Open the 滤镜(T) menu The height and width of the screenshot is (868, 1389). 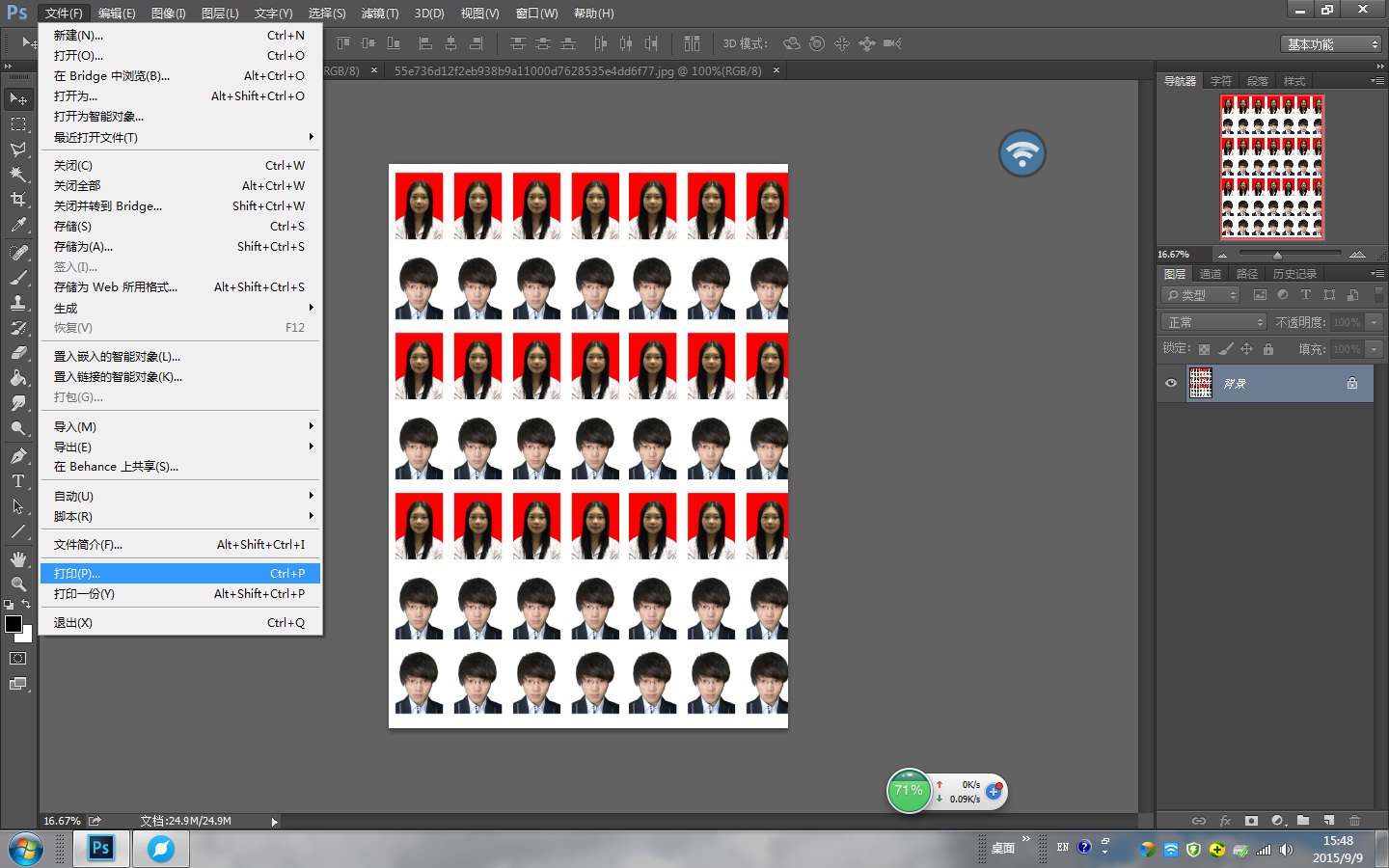tap(379, 13)
